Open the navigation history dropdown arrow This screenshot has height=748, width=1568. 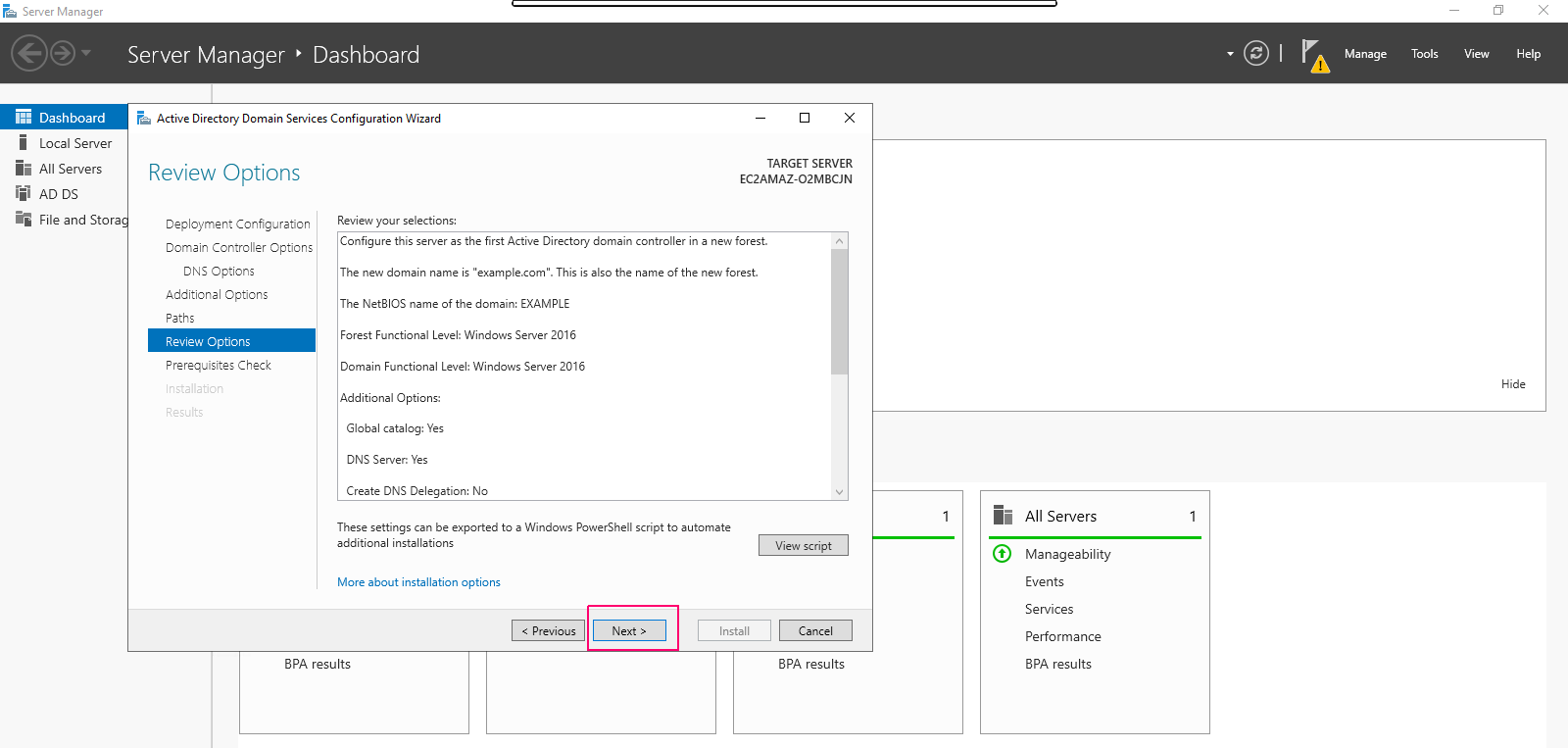click(86, 53)
